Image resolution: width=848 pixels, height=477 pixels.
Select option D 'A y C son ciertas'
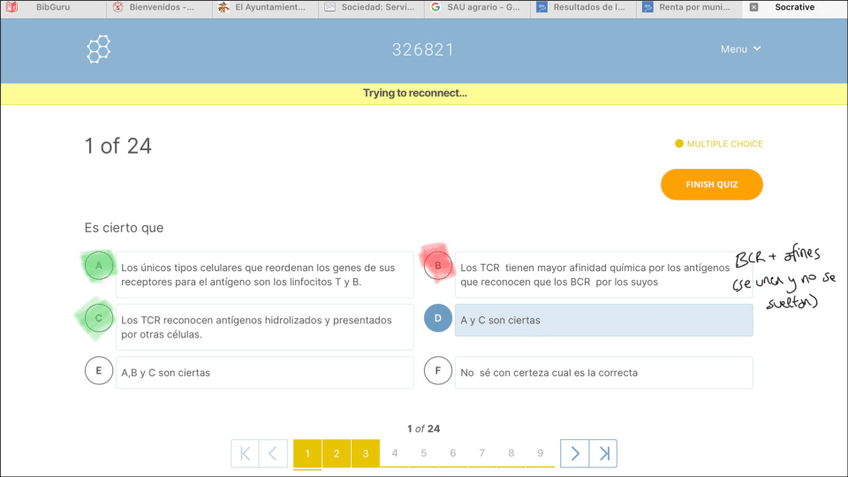coord(603,320)
